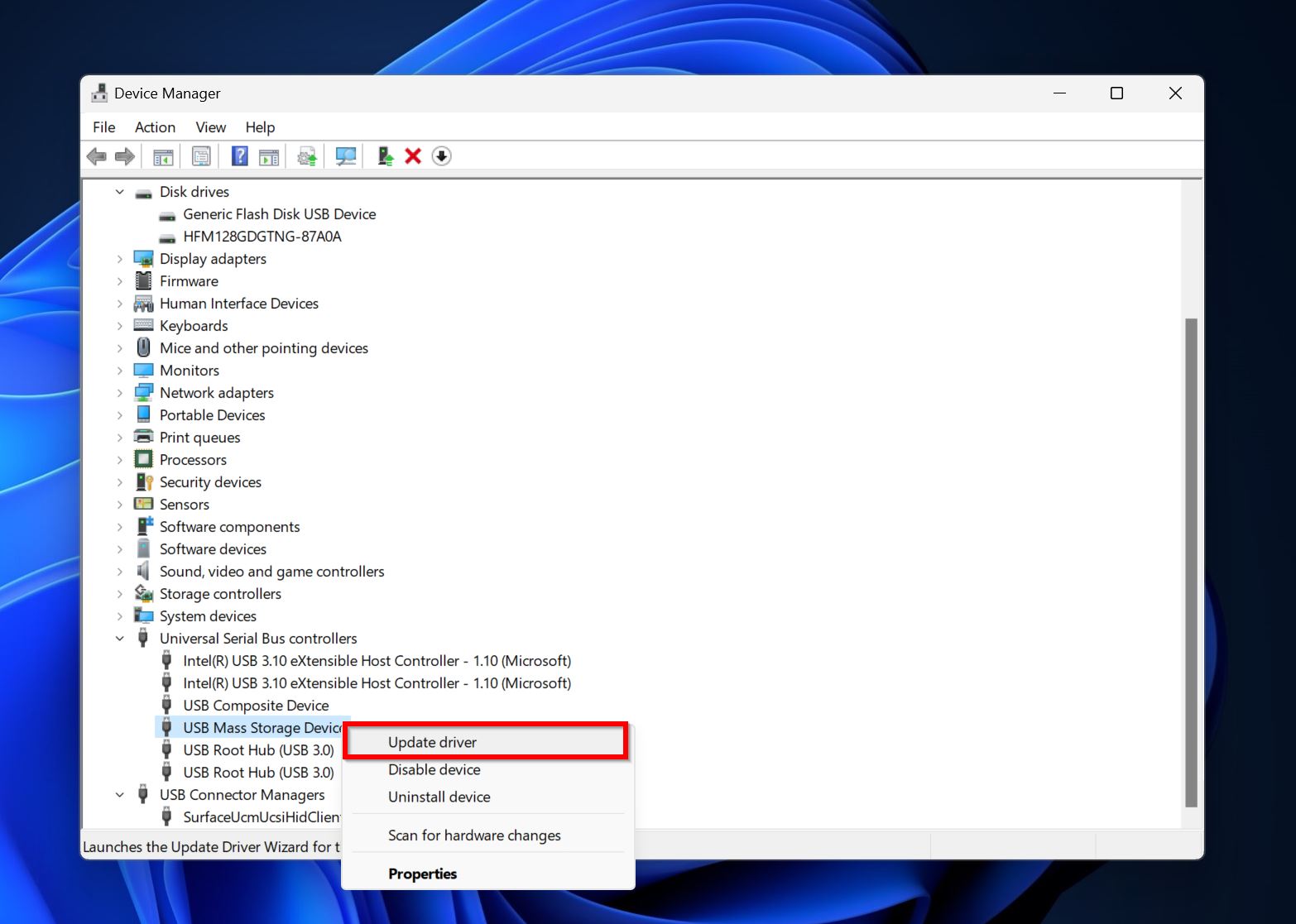
Task: Click Show/Hide Console Tree toolbar icon
Action: click(x=163, y=156)
